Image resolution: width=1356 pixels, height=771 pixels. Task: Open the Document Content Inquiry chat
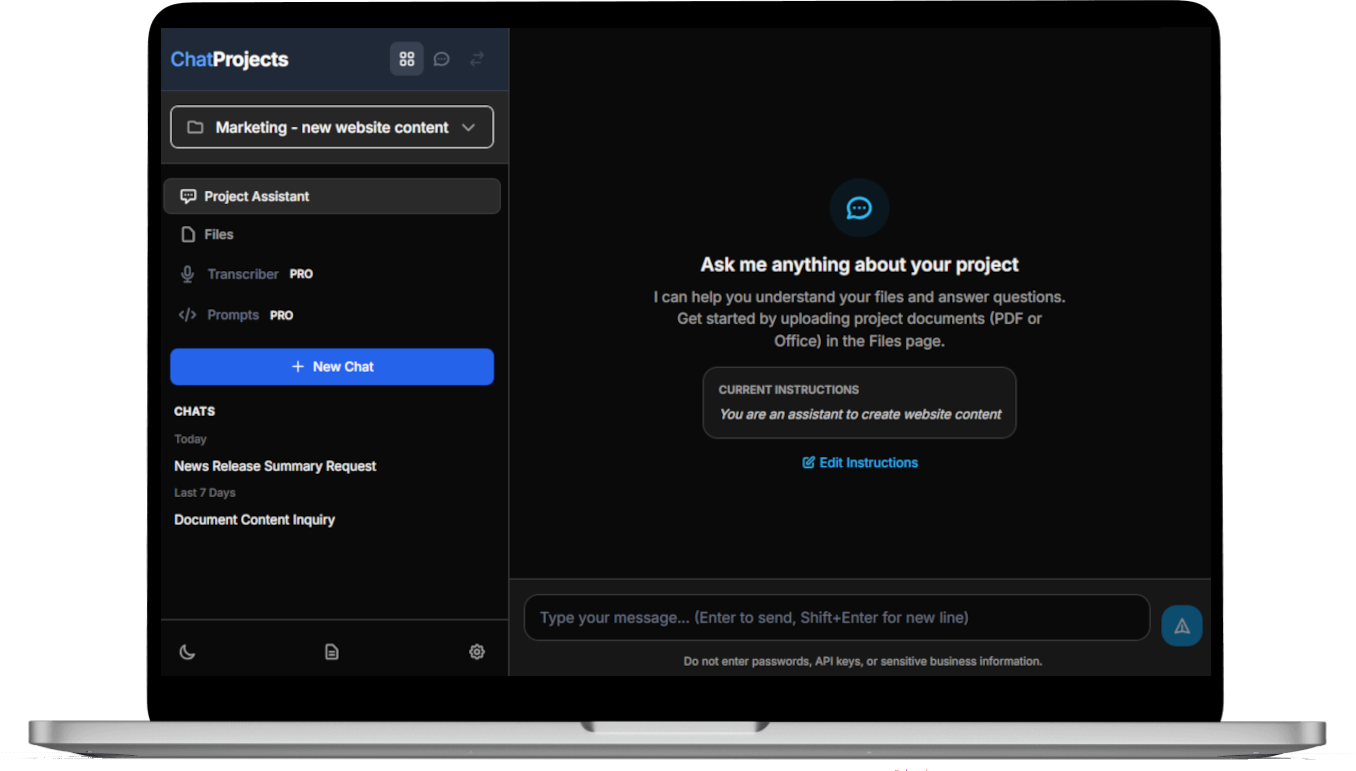(254, 520)
